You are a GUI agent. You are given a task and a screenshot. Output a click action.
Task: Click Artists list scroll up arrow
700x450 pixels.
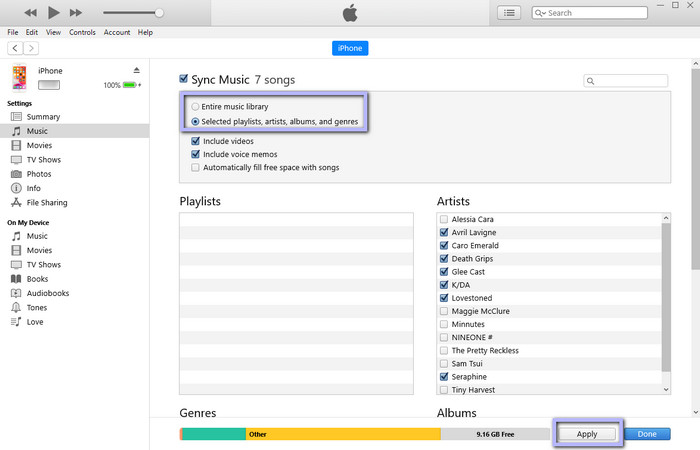666,218
